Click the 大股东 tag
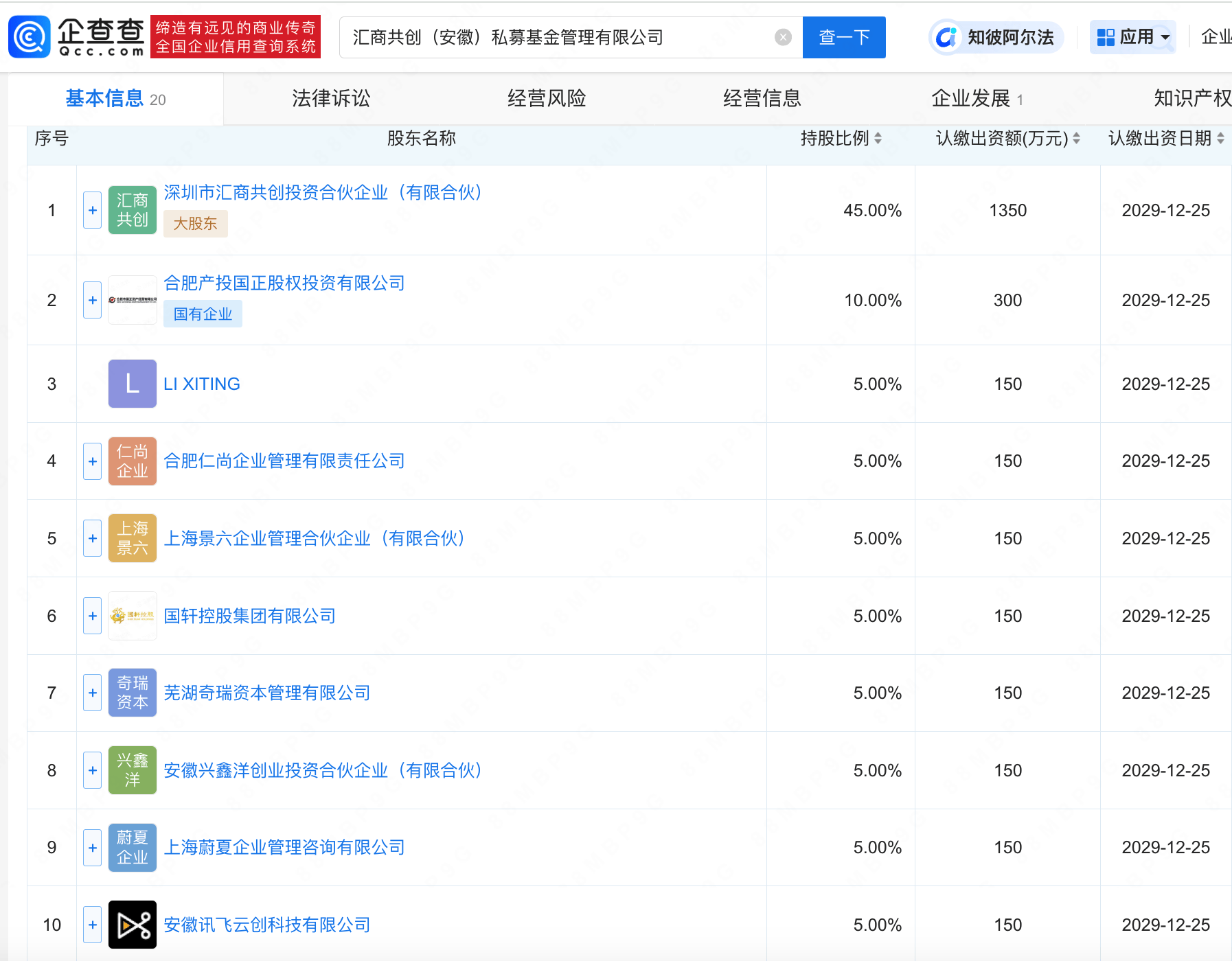The width and height of the screenshot is (1232, 961). pyautogui.click(x=196, y=224)
